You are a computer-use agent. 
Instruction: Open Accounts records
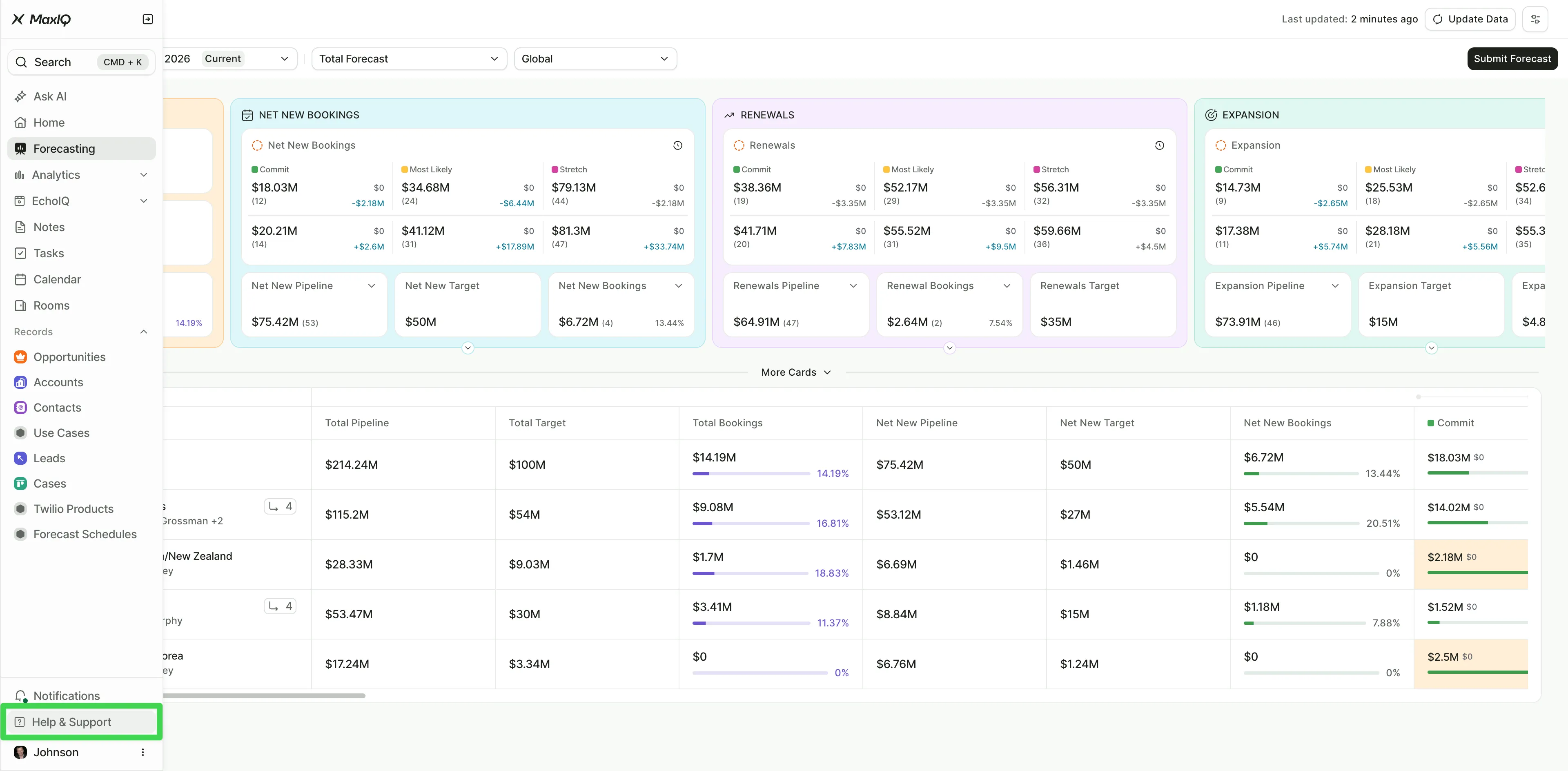(x=82, y=382)
